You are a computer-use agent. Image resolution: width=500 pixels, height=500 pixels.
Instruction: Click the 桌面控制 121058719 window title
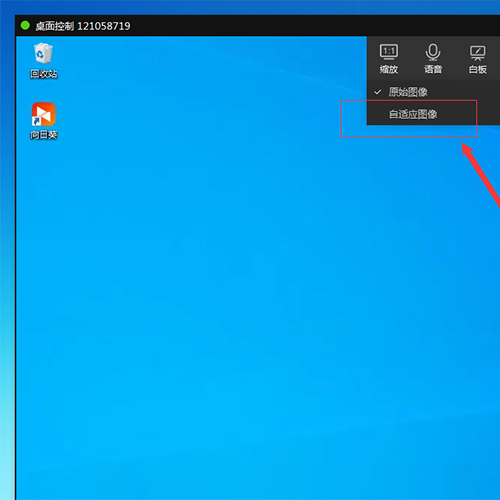point(83,26)
